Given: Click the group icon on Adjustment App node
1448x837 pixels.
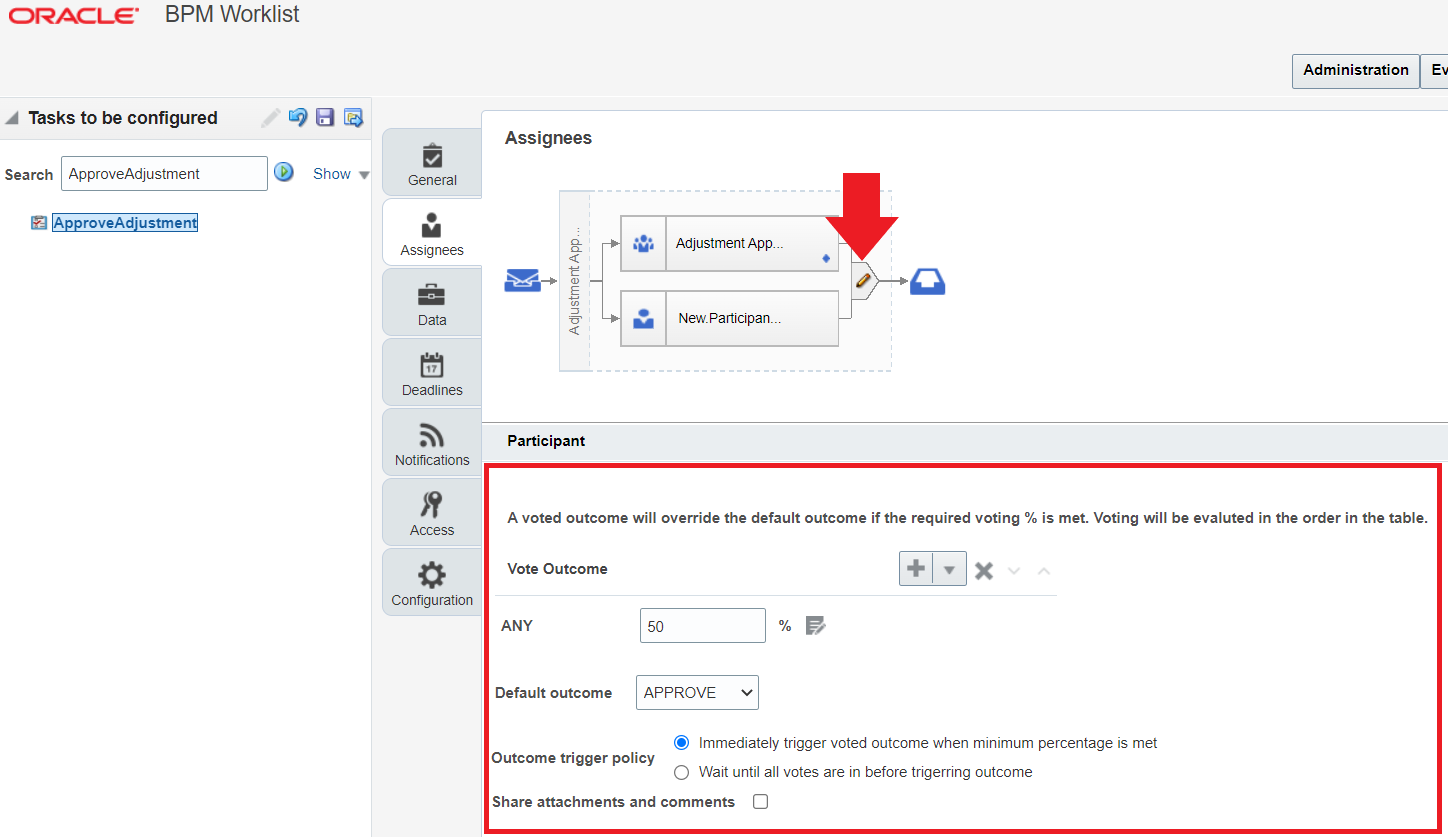Looking at the screenshot, I should pyautogui.click(x=644, y=243).
